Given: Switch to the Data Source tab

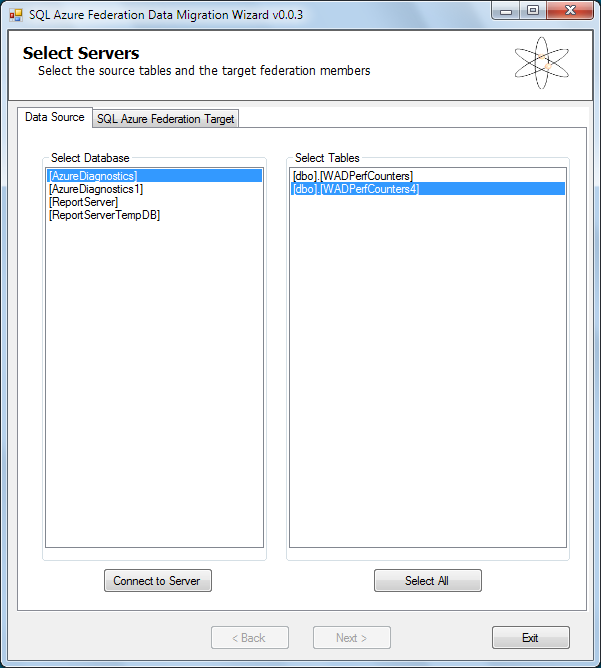Looking at the screenshot, I should pos(55,117).
